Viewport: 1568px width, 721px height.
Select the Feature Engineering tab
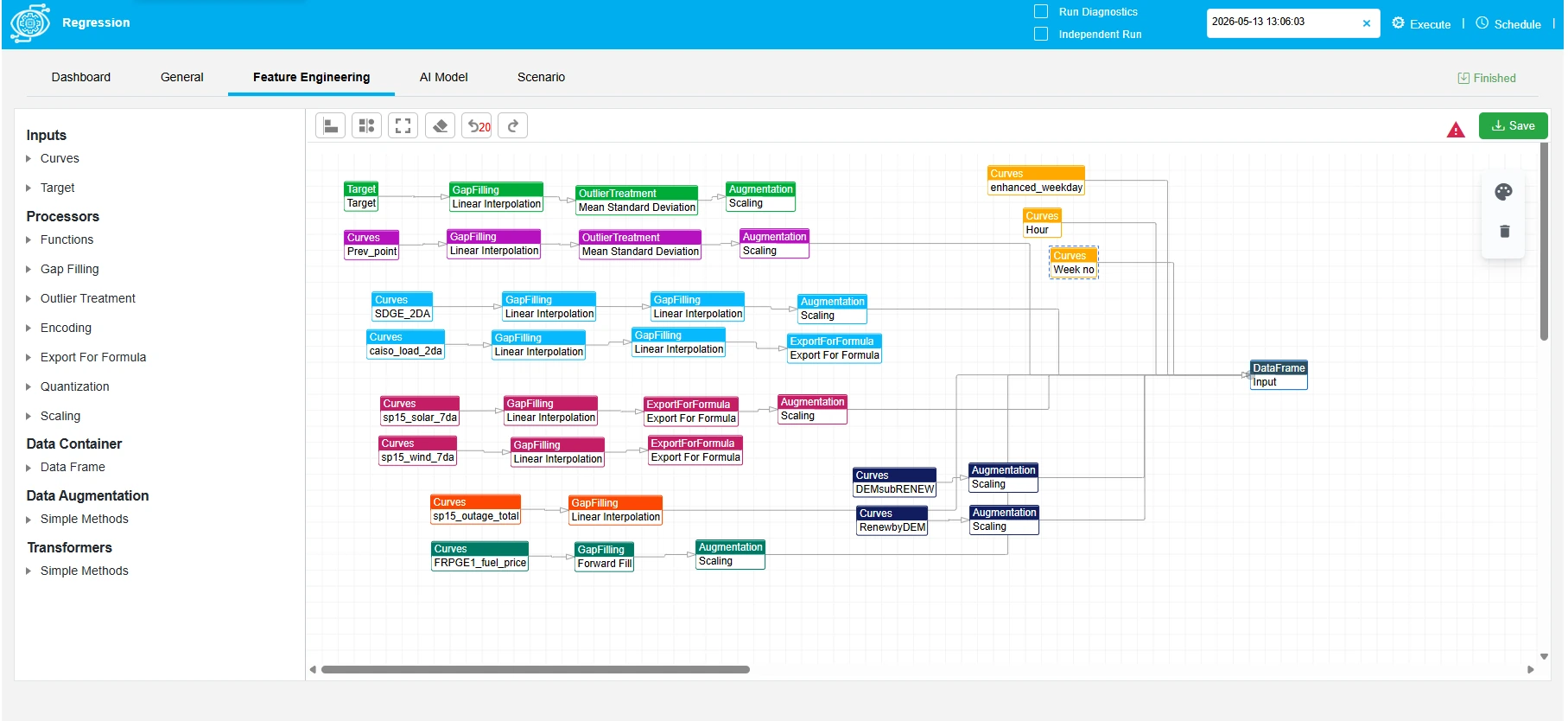pos(311,77)
